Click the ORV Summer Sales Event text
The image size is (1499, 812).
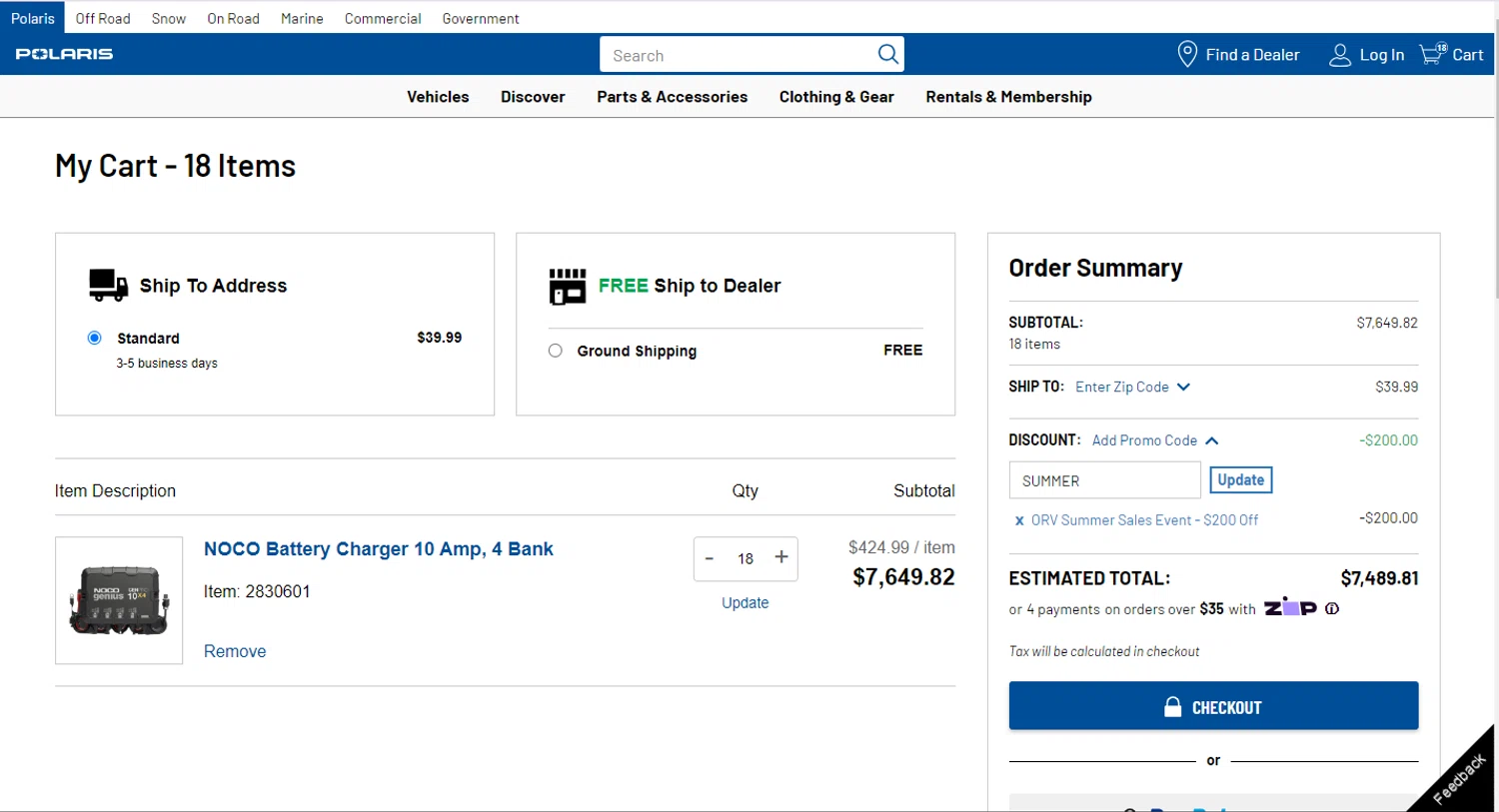1144,520
